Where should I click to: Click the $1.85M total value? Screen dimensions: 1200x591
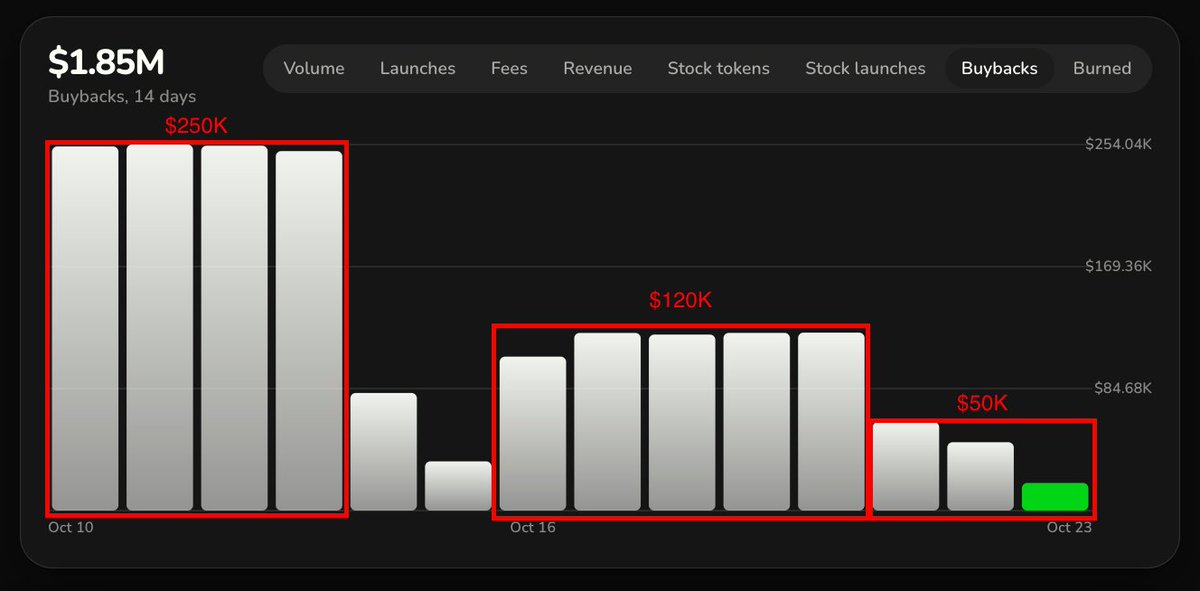[107, 63]
